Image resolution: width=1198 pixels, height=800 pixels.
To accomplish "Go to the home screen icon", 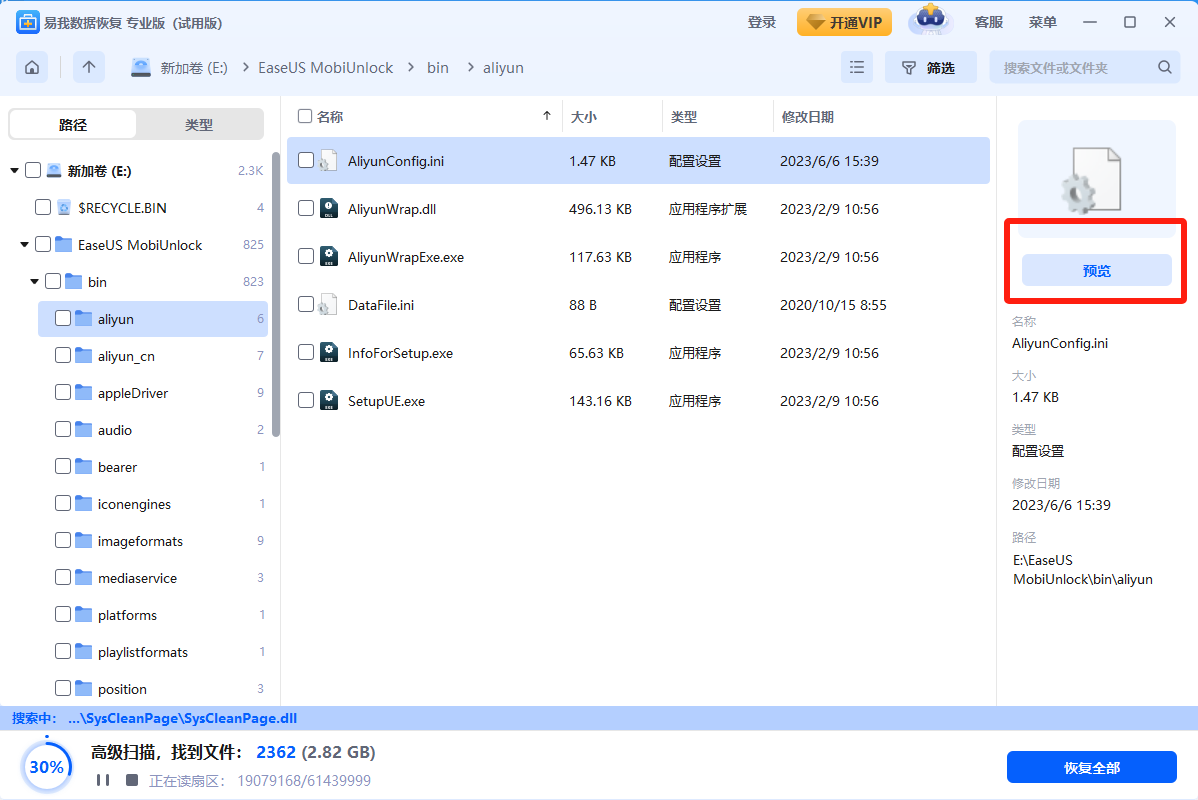I will pyautogui.click(x=32, y=68).
